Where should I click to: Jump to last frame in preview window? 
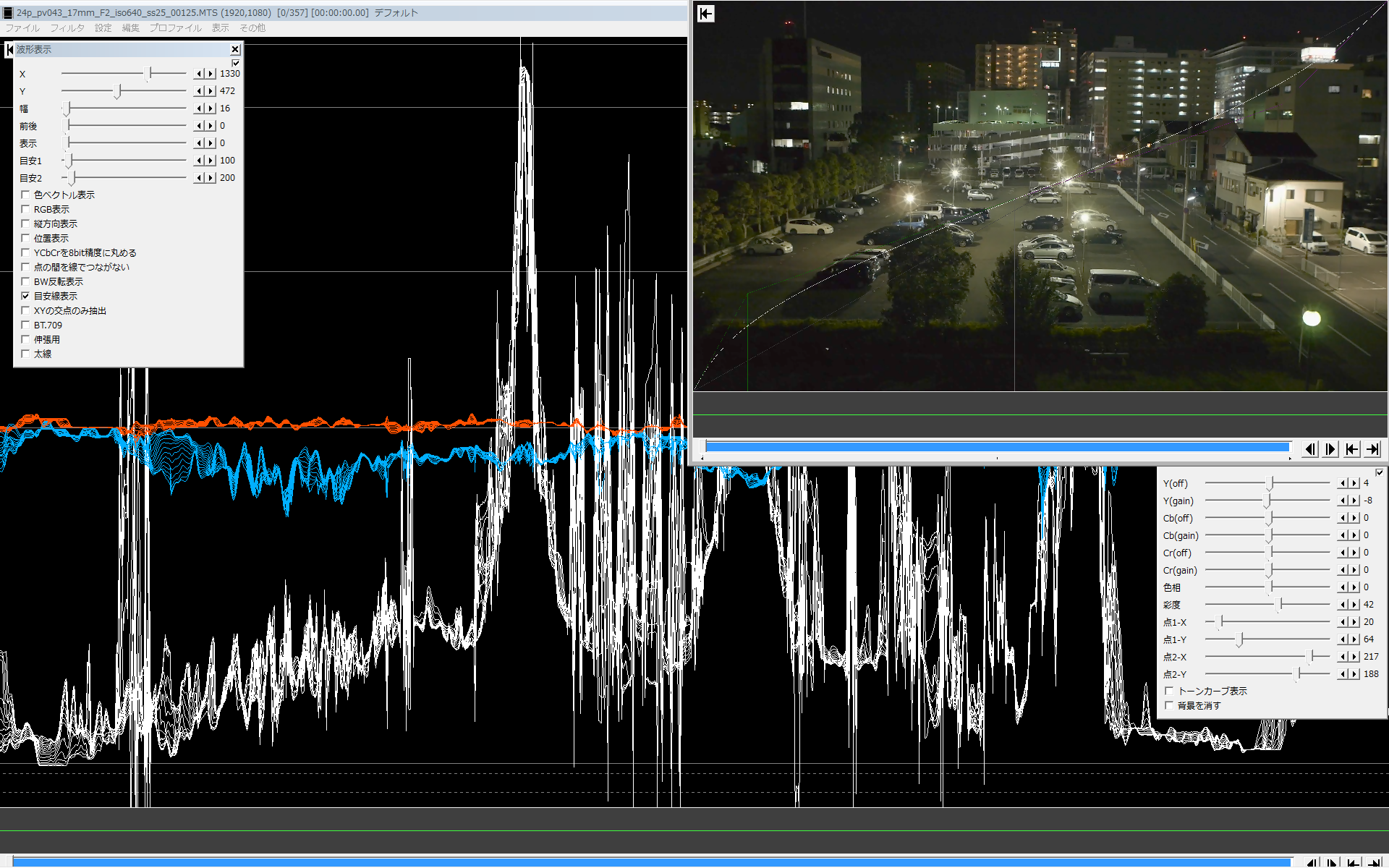point(1372,449)
